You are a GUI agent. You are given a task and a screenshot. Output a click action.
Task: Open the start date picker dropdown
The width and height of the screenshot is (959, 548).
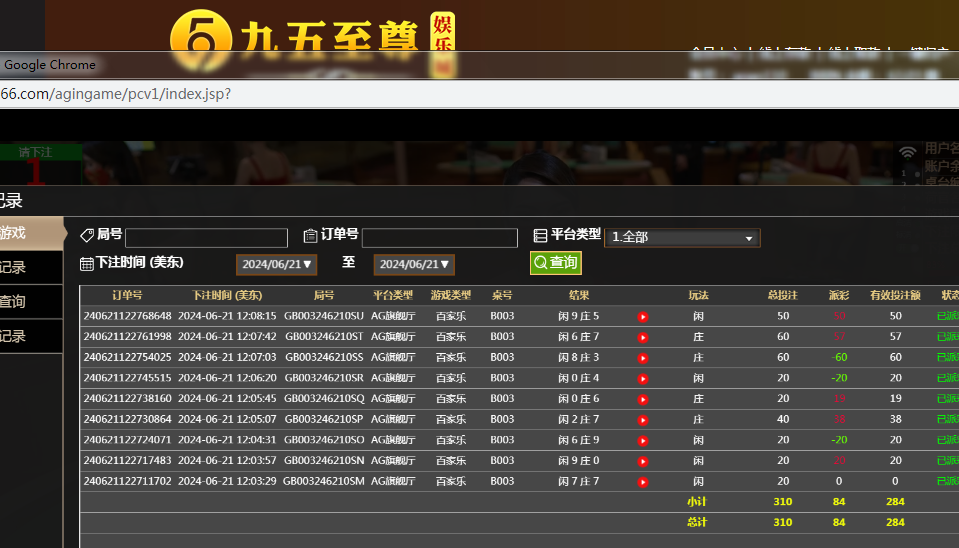point(277,265)
